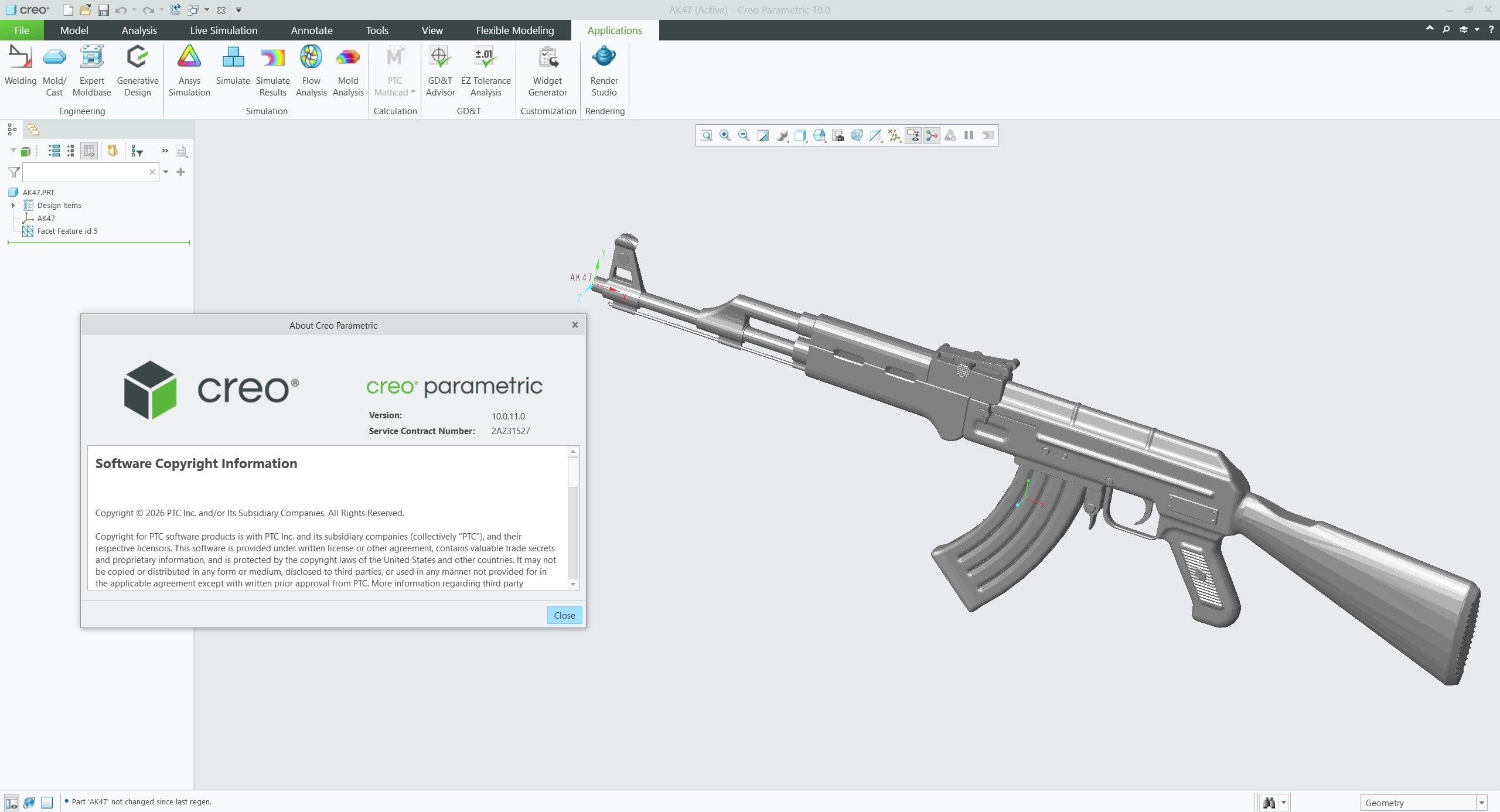Open the Customize Quick Access Toolbar dropdown
The height and width of the screenshot is (812, 1500).
(x=238, y=10)
